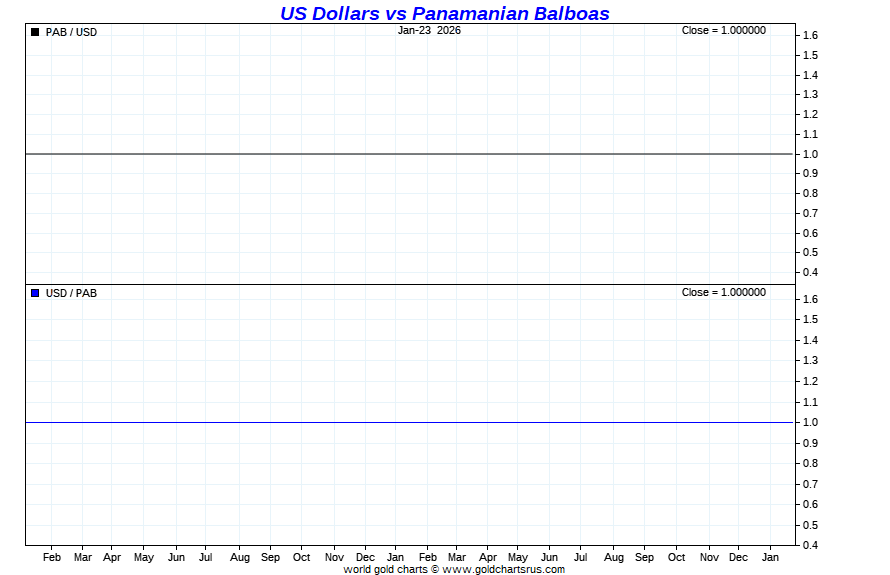Click the Jan-23 2026 date label
This screenshot has width=890, height=575.
[x=429, y=30]
